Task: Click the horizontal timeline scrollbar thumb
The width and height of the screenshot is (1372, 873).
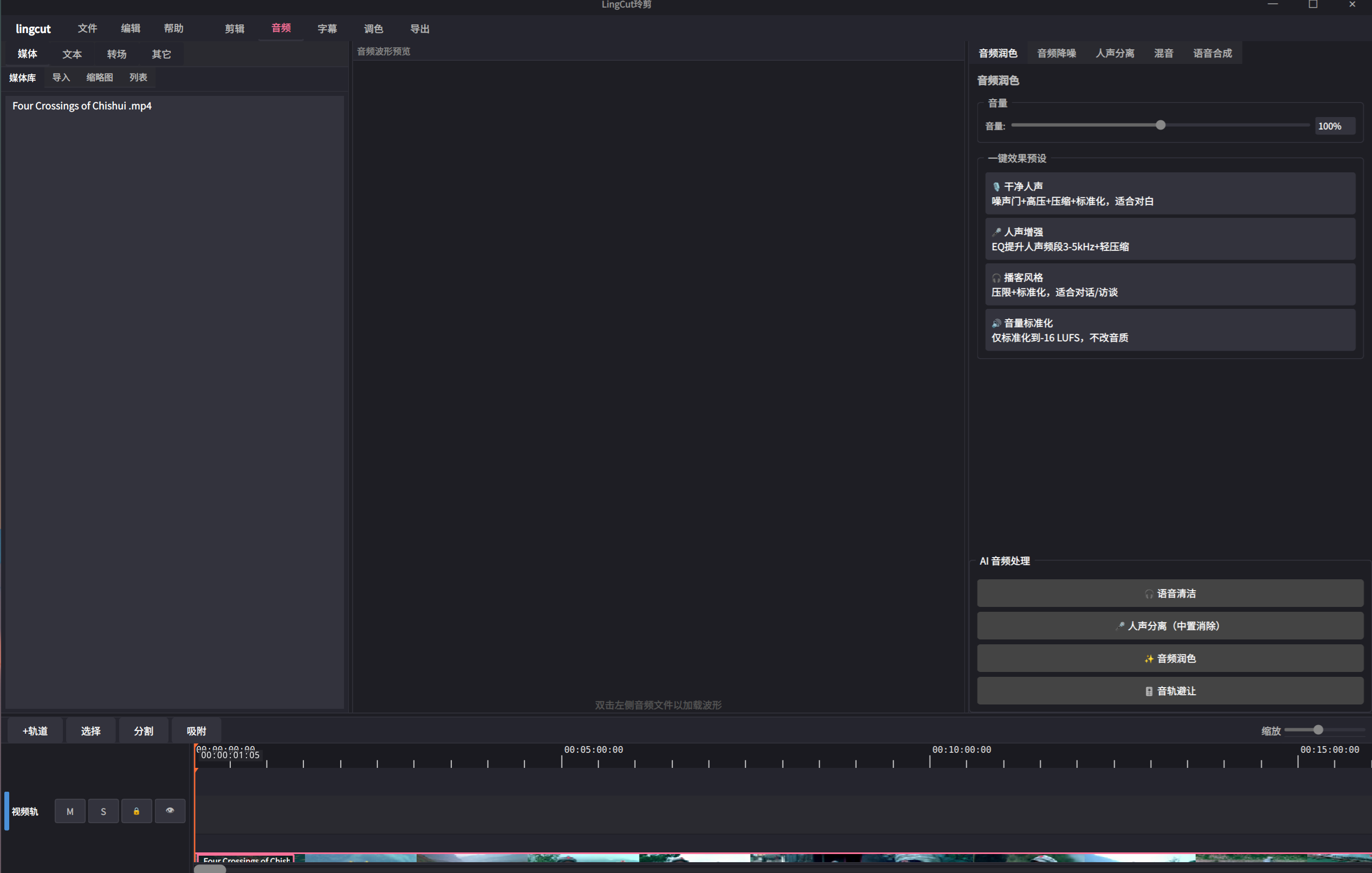Action: coord(210,869)
